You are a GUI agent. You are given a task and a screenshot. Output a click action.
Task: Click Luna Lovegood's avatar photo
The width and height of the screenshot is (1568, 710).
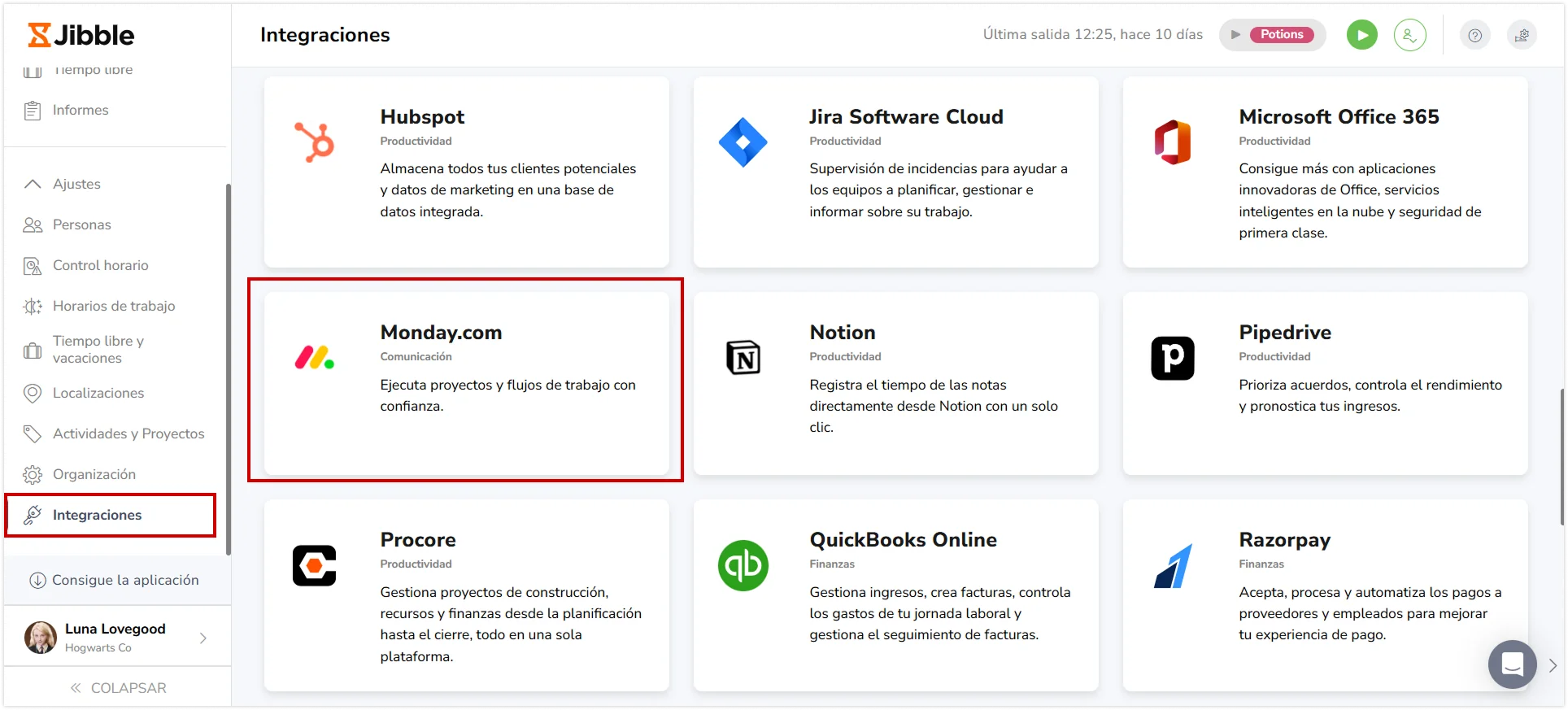(x=41, y=638)
